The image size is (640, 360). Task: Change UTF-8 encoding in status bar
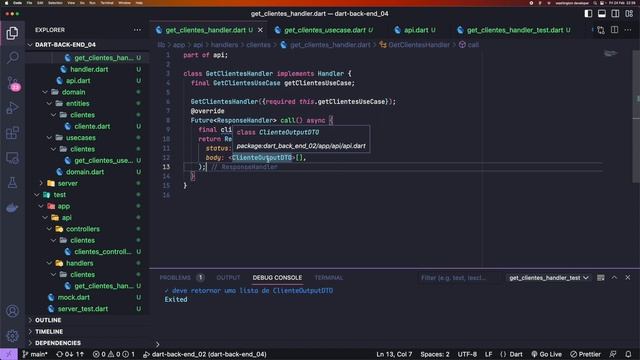467,354
